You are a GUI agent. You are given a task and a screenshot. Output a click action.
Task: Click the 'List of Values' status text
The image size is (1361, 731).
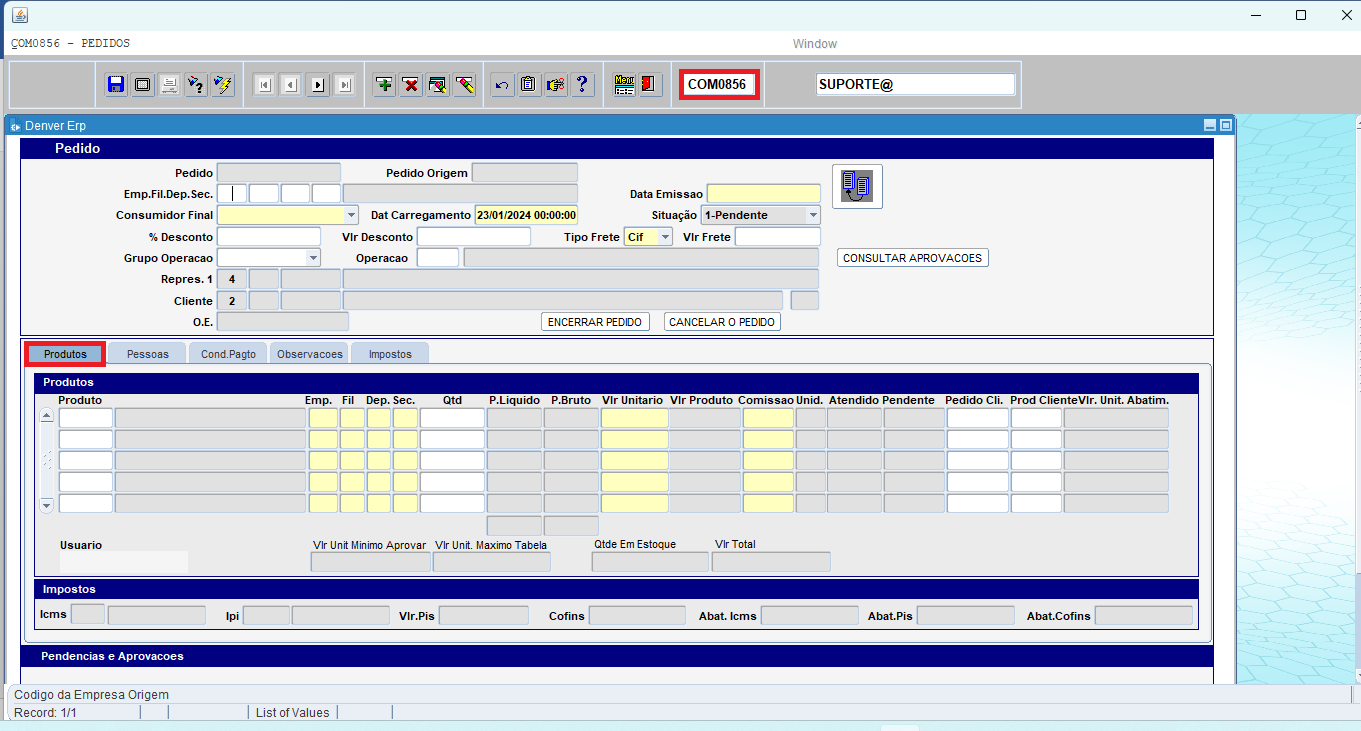coord(292,713)
